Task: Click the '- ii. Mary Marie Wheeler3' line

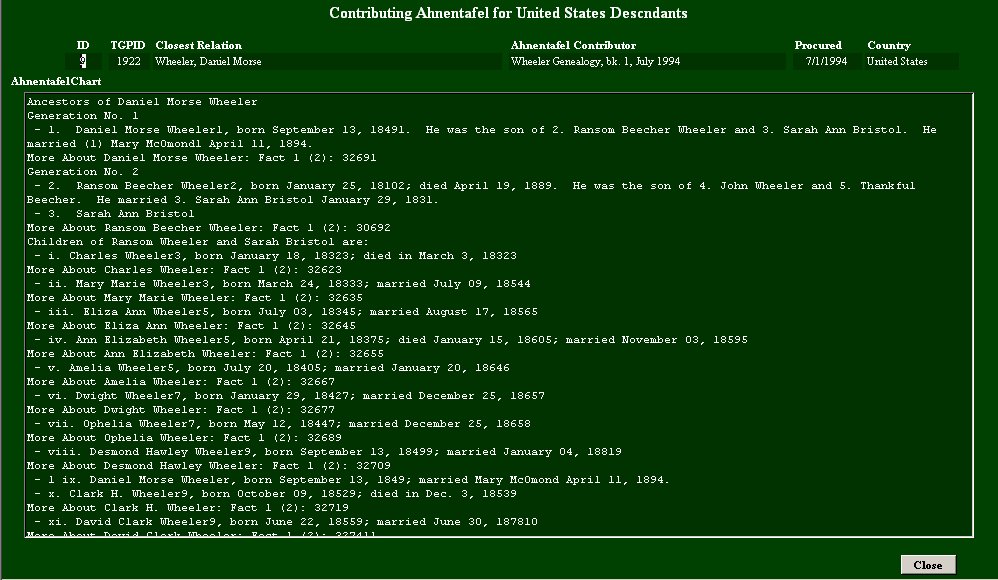Action: (x=283, y=284)
